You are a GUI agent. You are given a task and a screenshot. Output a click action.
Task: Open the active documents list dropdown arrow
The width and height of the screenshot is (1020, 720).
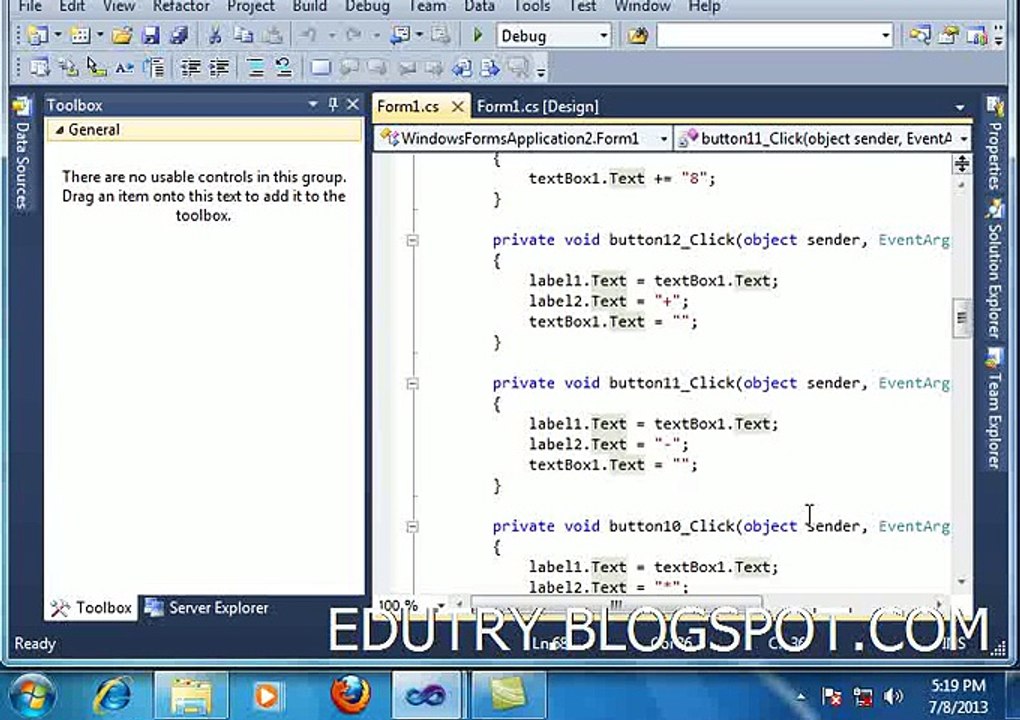point(960,107)
